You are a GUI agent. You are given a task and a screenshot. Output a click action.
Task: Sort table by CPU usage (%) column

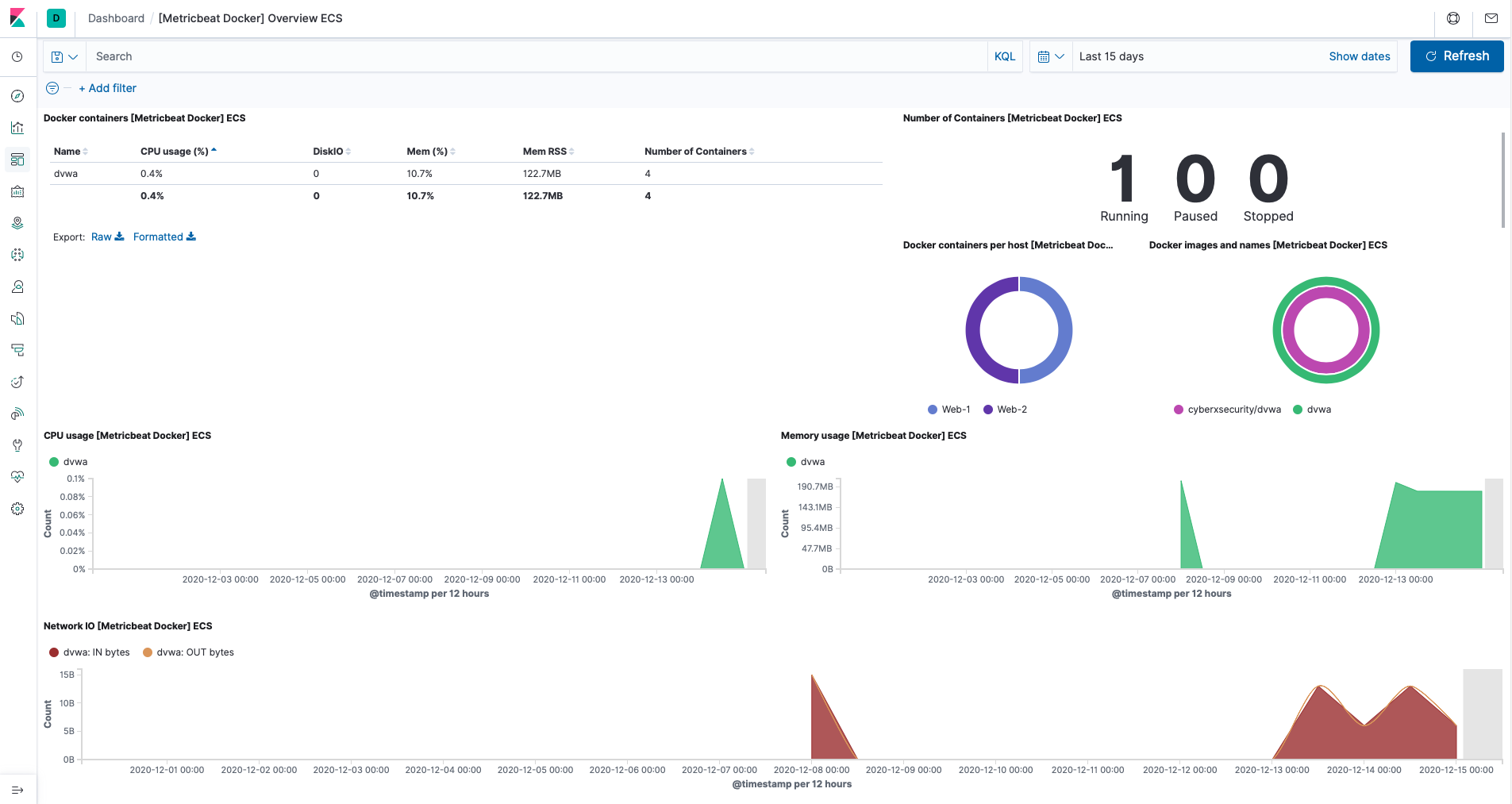pos(179,151)
